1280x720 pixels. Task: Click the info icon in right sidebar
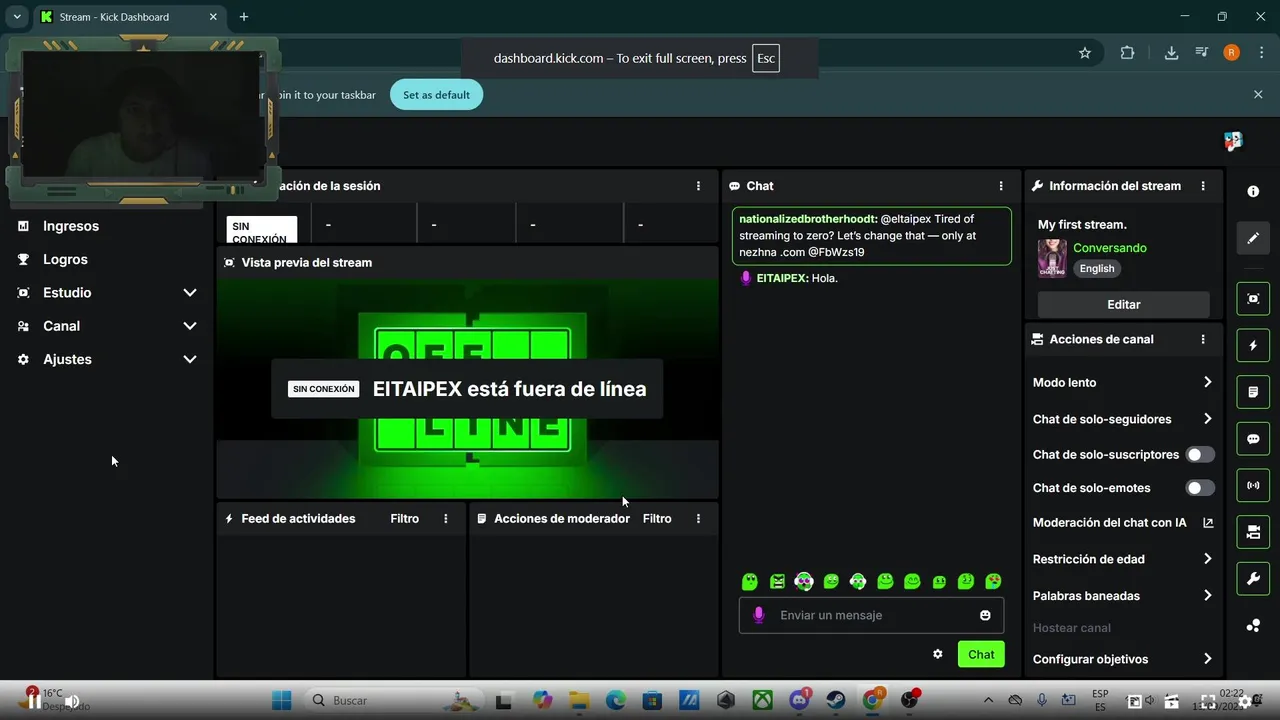pyautogui.click(x=1253, y=191)
